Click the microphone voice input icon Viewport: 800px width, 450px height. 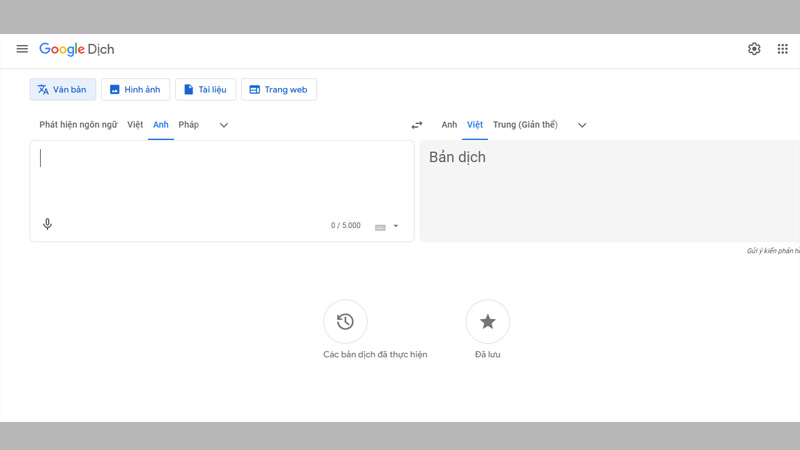coord(47,224)
